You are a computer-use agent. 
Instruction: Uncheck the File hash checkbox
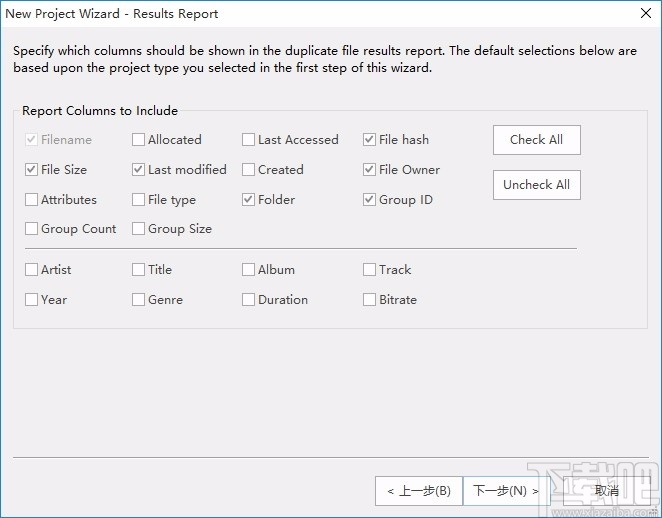pos(369,140)
